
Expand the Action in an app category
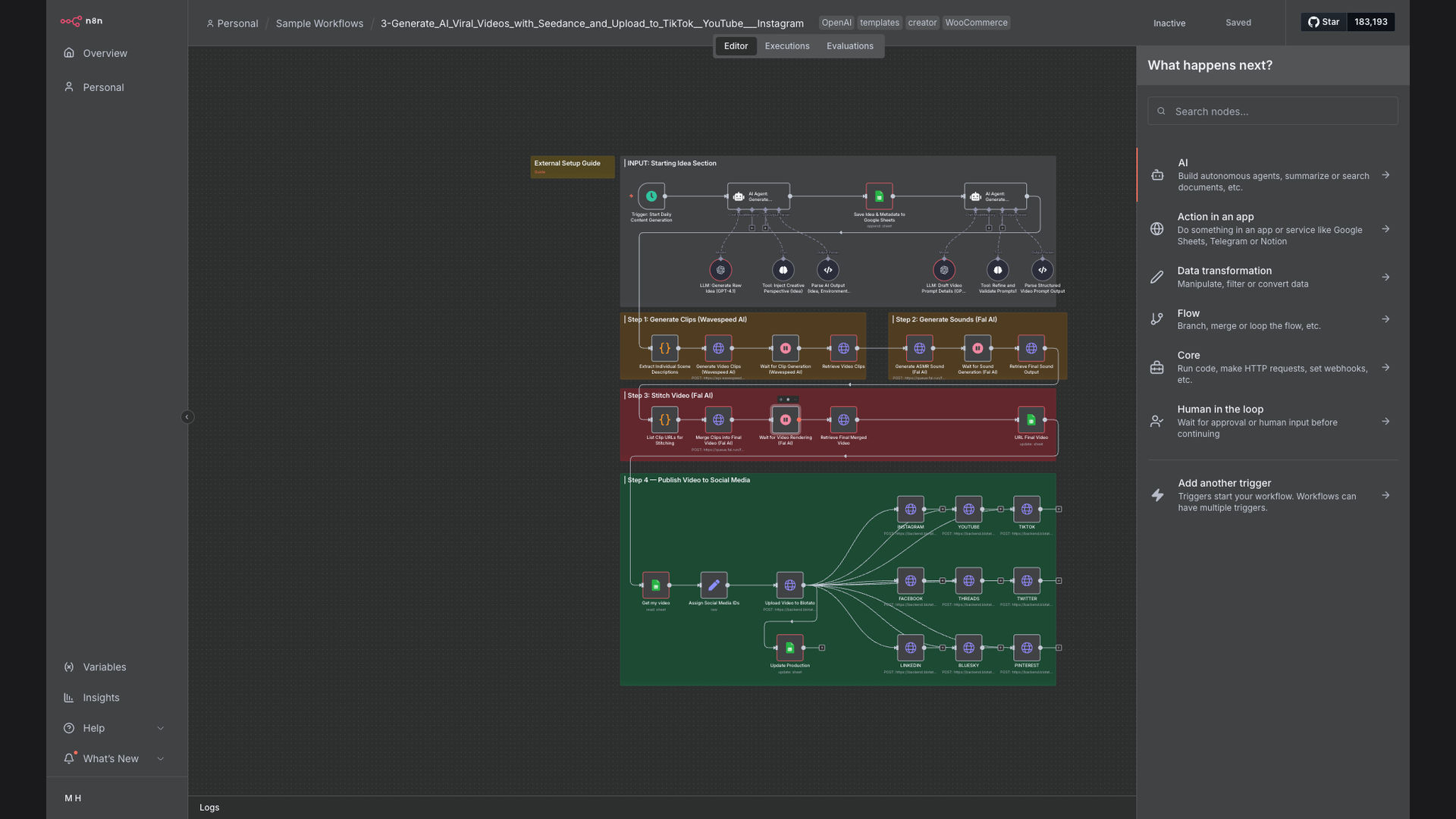pos(1272,229)
